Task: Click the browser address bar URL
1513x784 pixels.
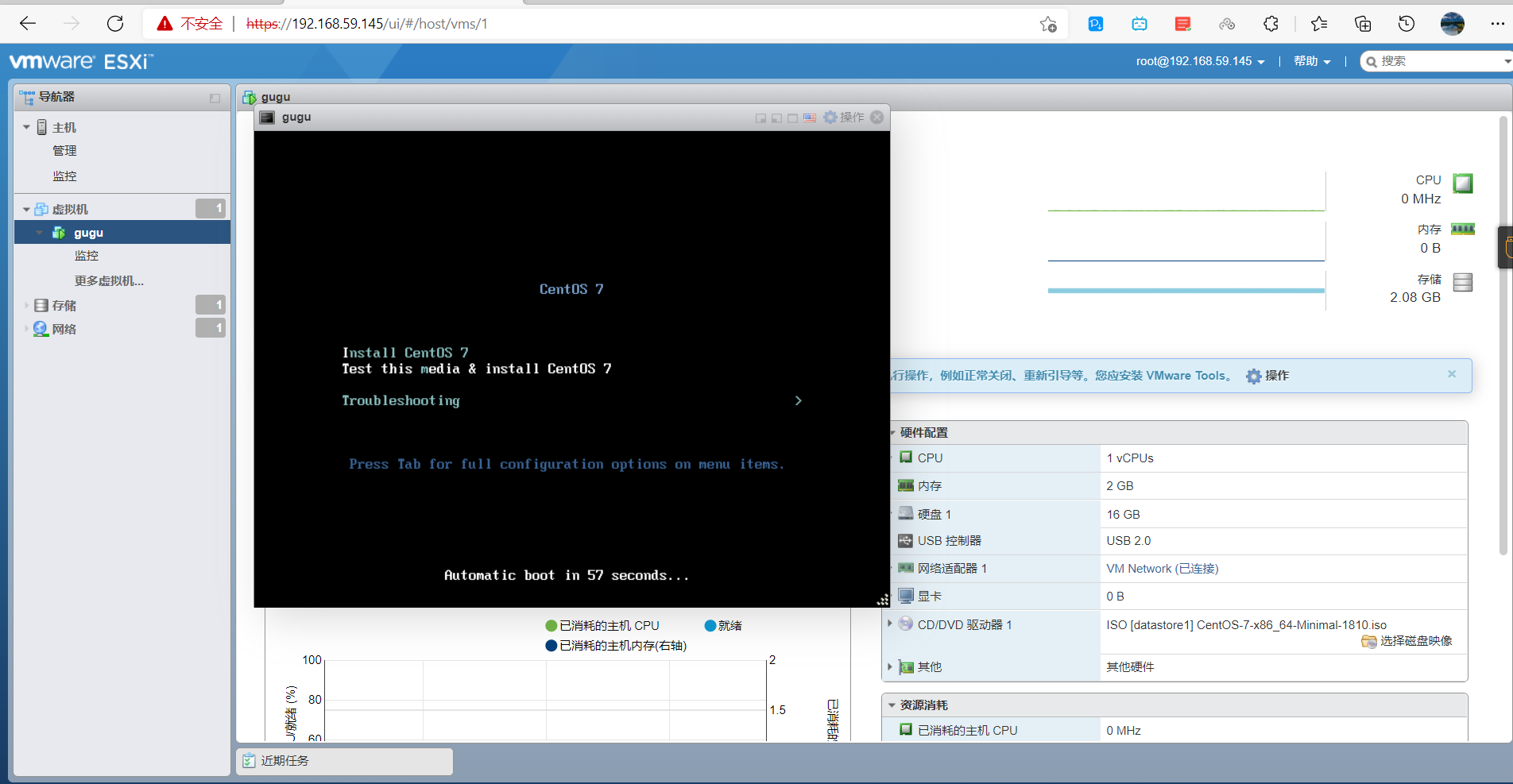Action: point(367,24)
